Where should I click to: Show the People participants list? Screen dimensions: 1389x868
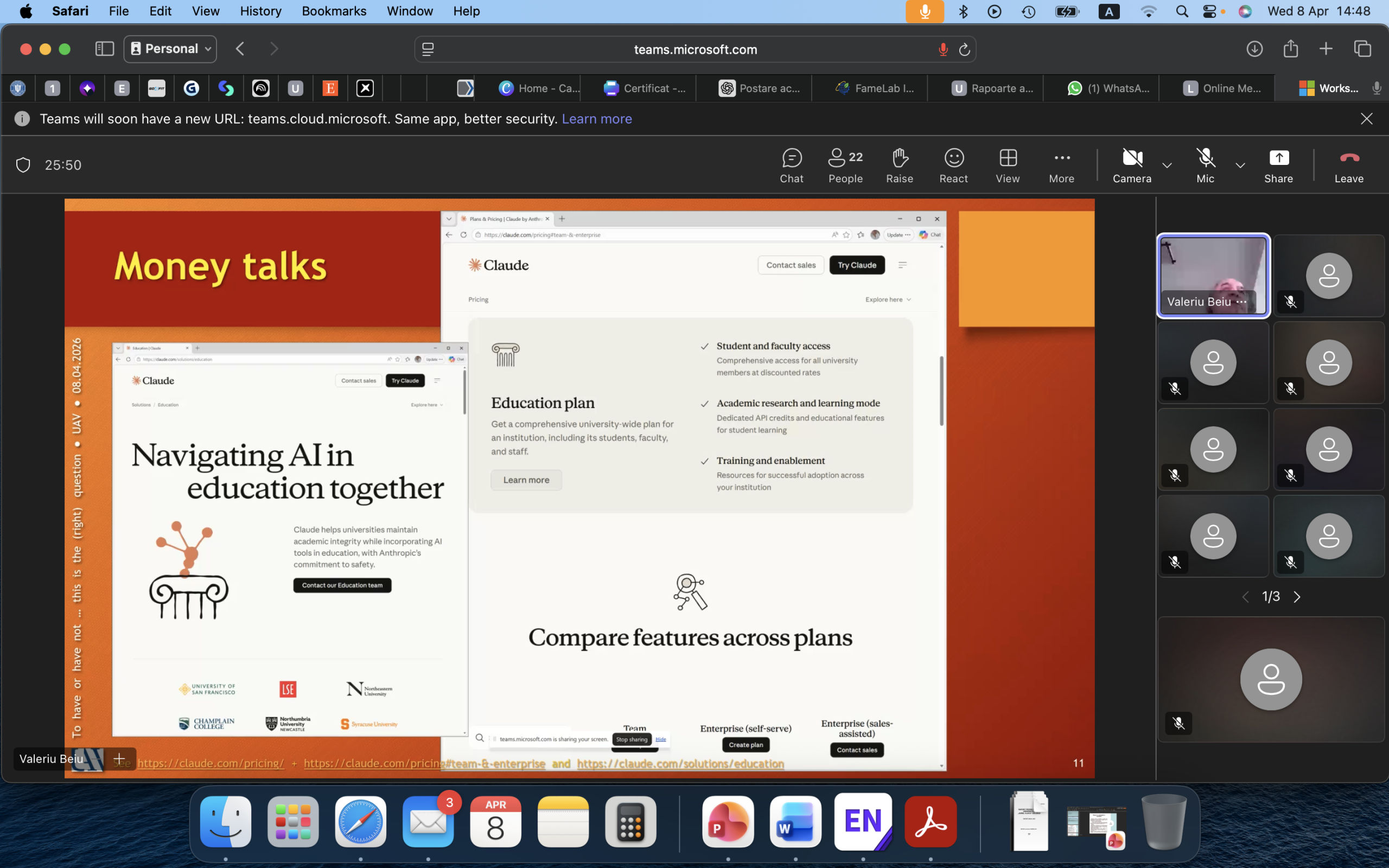(x=845, y=166)
